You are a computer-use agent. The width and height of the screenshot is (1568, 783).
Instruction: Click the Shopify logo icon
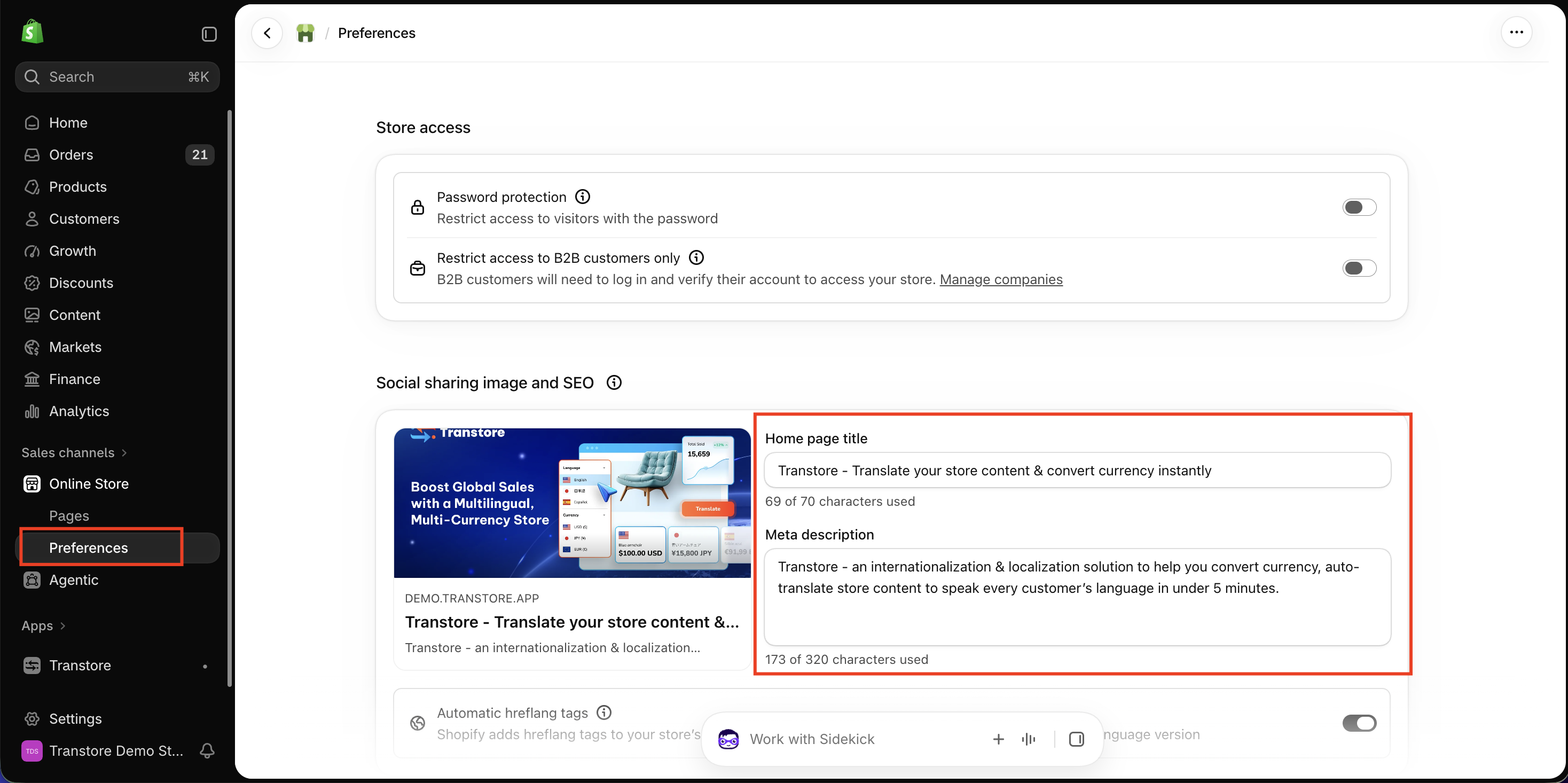click(x=32, y=32)
